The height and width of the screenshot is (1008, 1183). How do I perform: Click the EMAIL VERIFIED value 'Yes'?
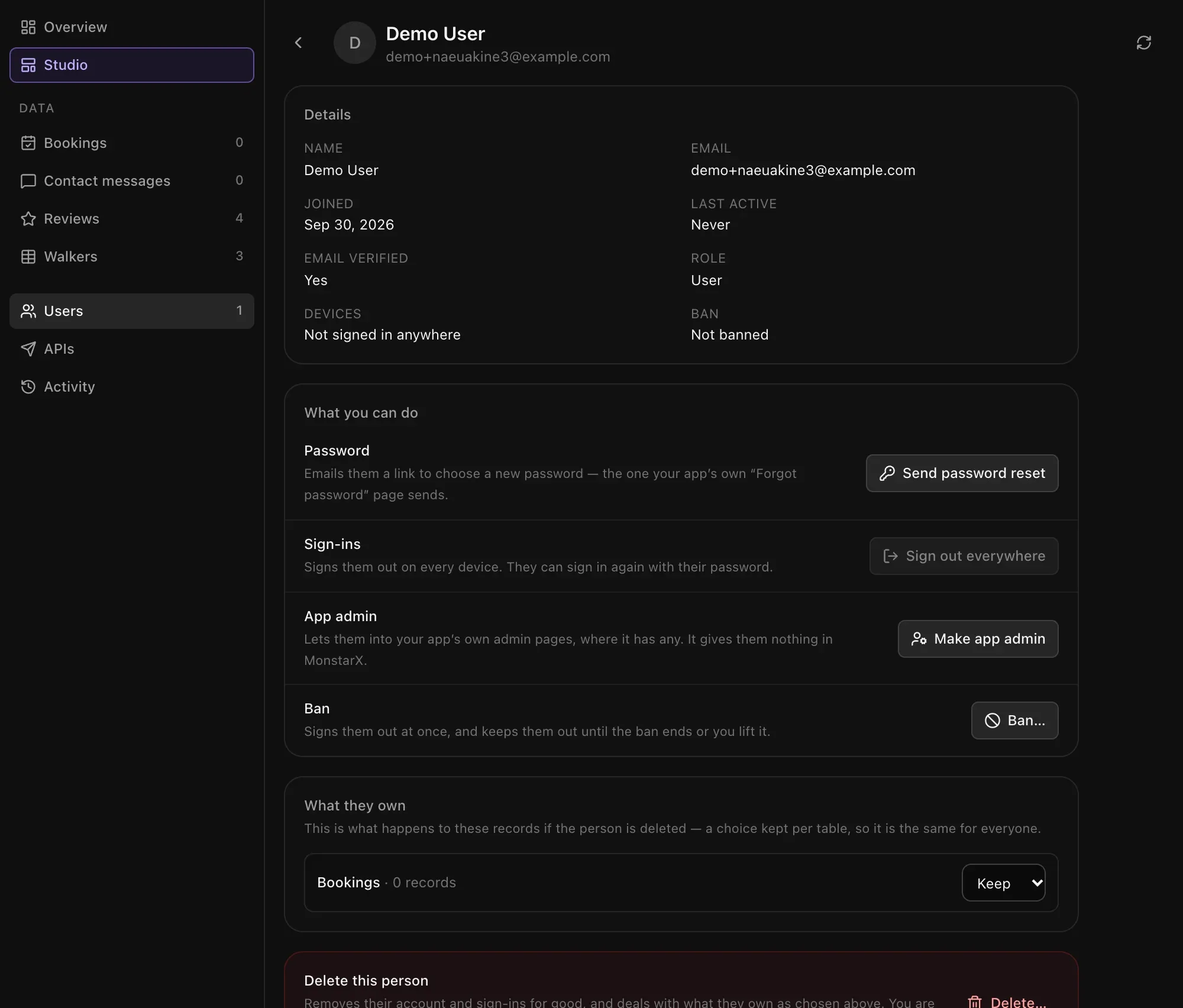click(x=315, y=280)
